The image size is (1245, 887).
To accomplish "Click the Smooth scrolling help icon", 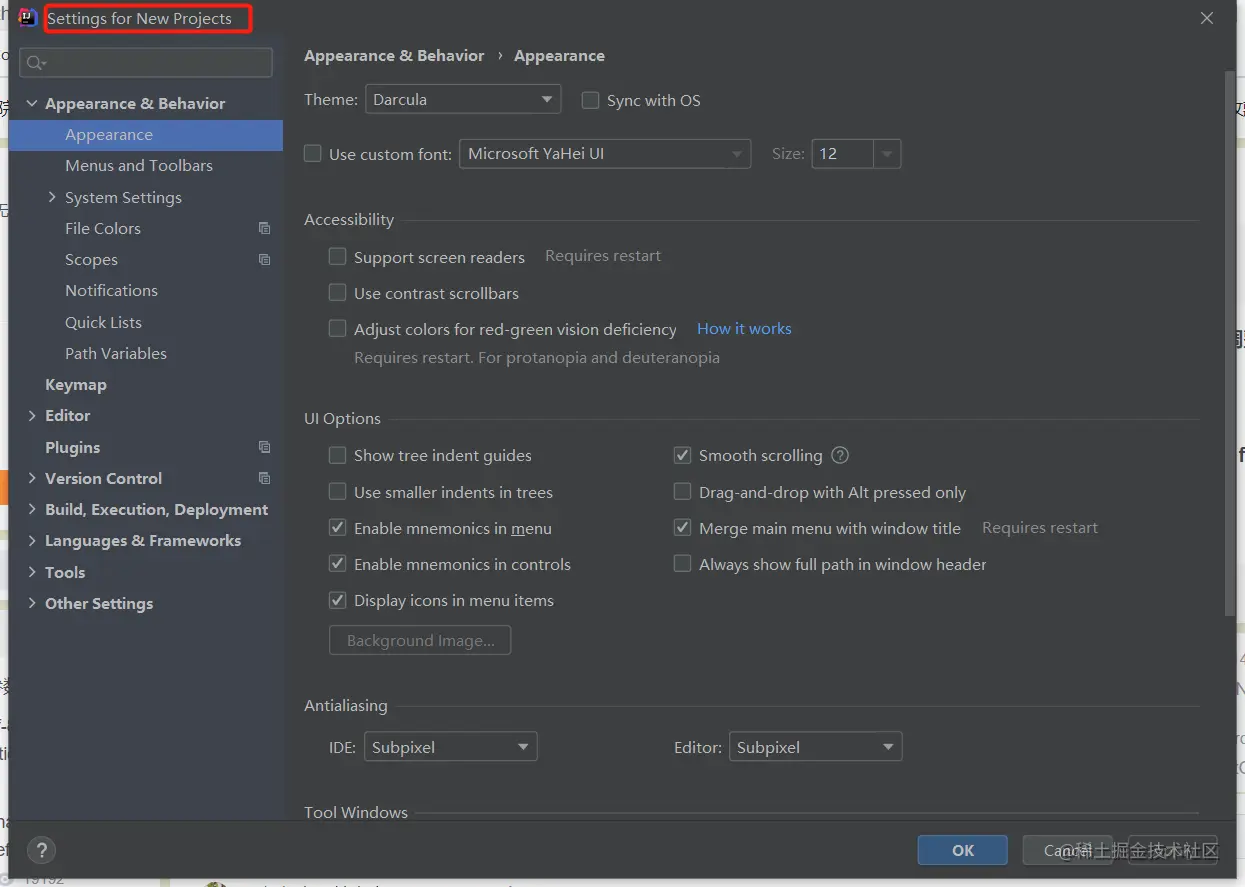I will [x=840, y=455].
